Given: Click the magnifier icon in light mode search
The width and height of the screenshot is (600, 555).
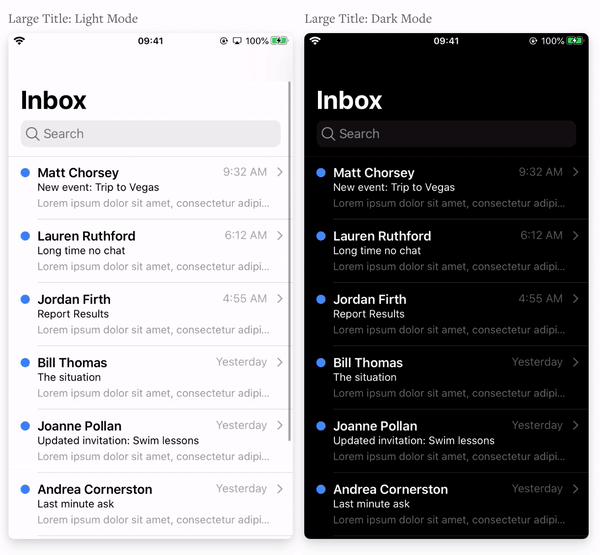Looking at the screenshot, I should coord(33,134).
